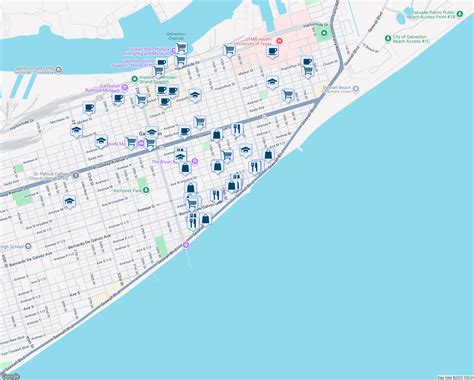Click grey High School pin at left edge
This screenshot has width=474, height=380.
(x=28, y=246)
